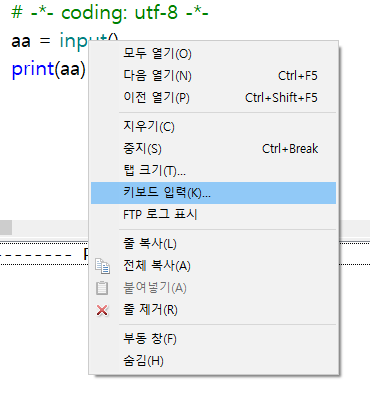Click the print(aa) code line
Viewport: 370px width, 405px height.
click(49, 69)
